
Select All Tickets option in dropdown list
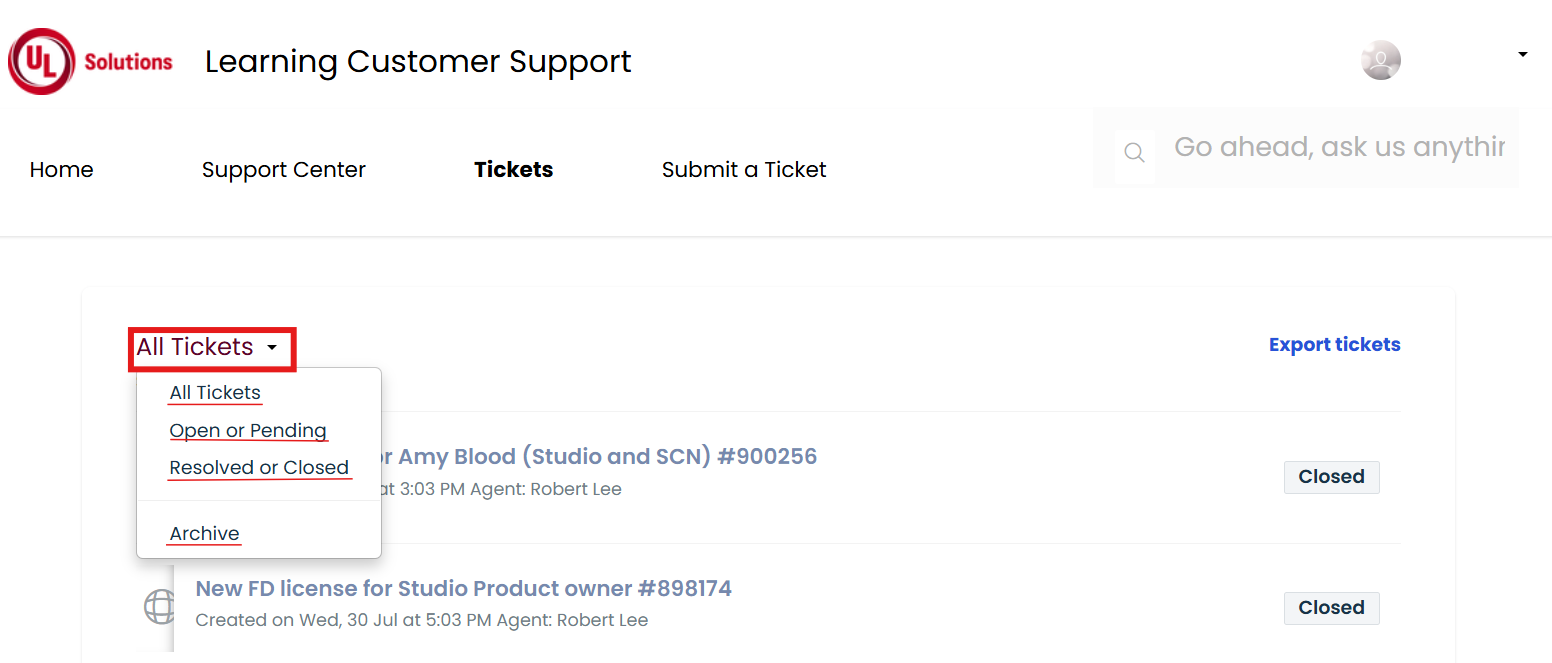point(215,393)
